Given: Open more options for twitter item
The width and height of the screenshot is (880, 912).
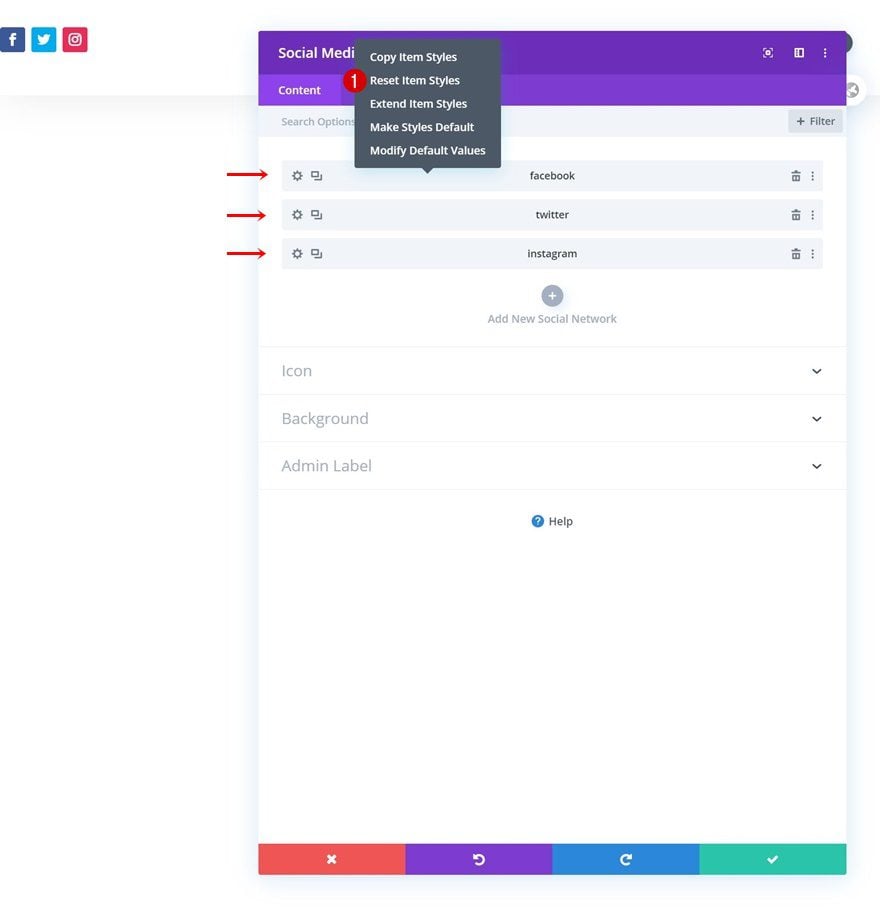Looking at the screenshot, I should tap(812, 215).
